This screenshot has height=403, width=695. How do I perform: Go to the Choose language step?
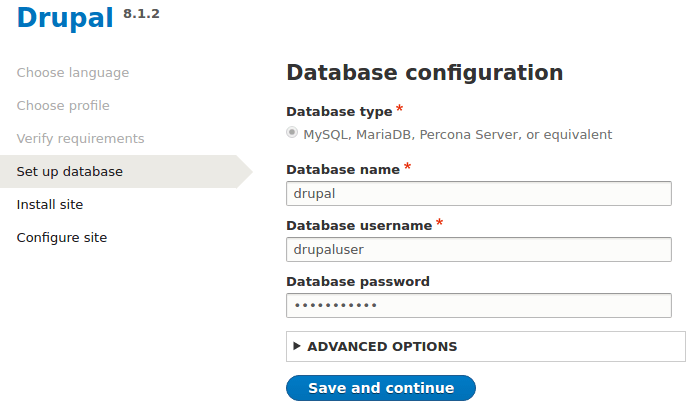[x=73, y=73]
